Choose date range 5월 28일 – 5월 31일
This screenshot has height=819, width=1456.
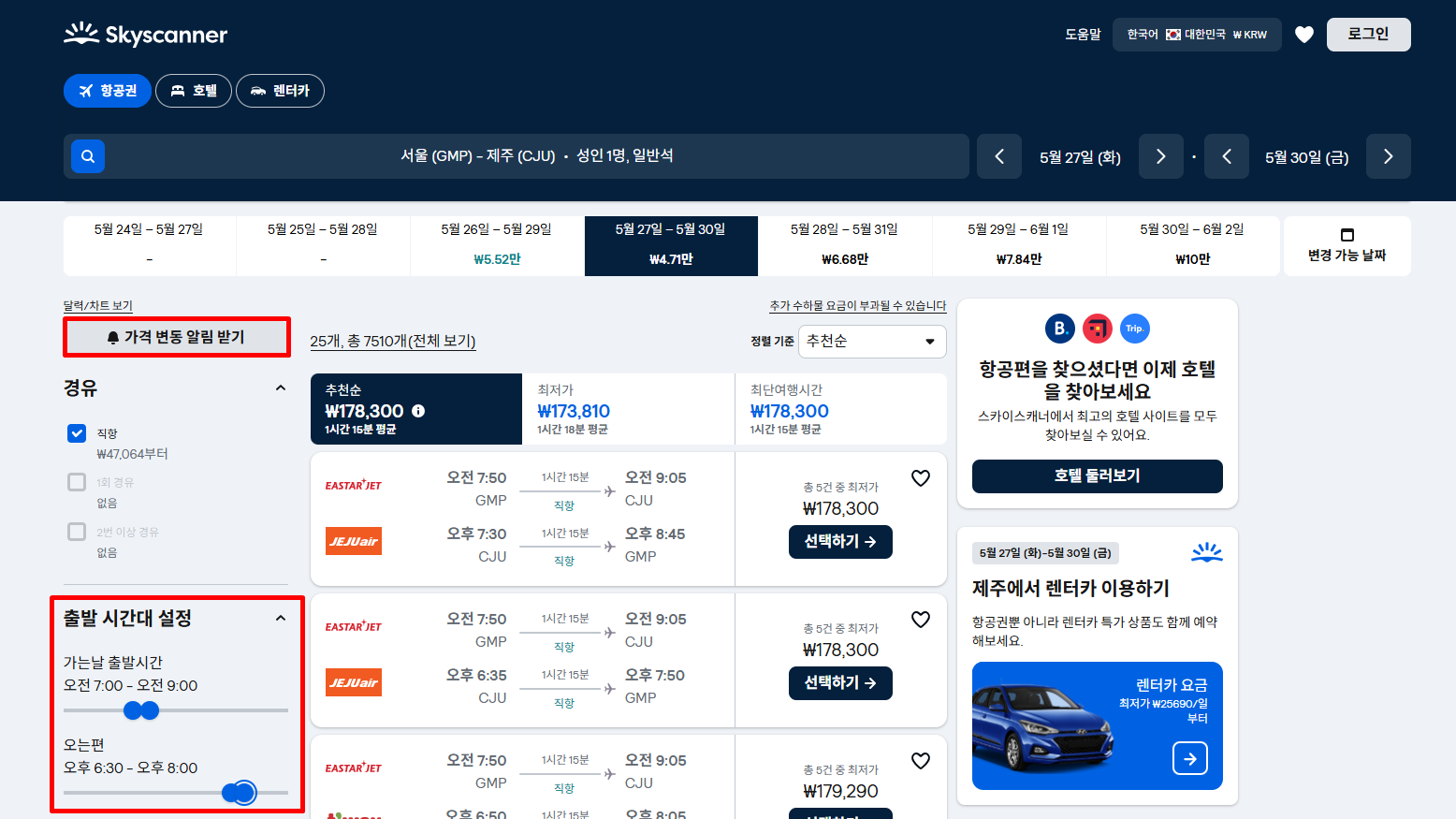[844, 245]
